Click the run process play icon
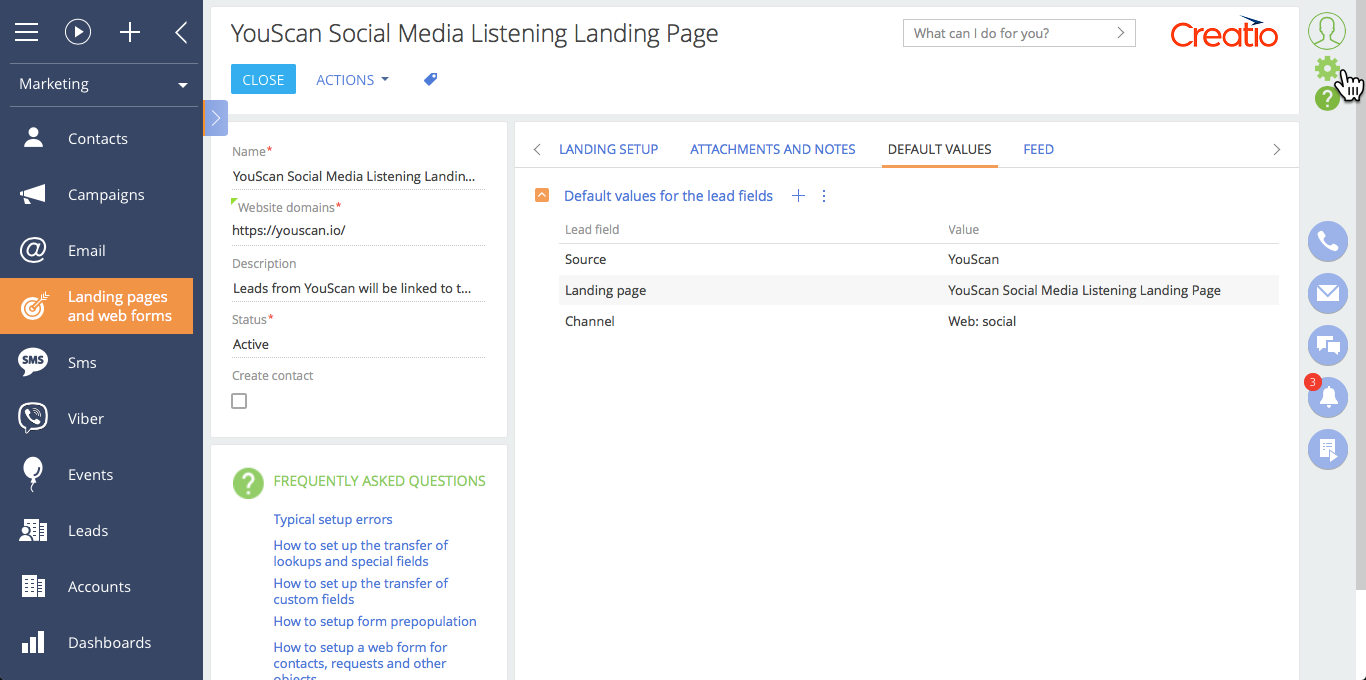The width and height of the screenshot is (1366, 680). pyautogui.click(x=78, y=33)
